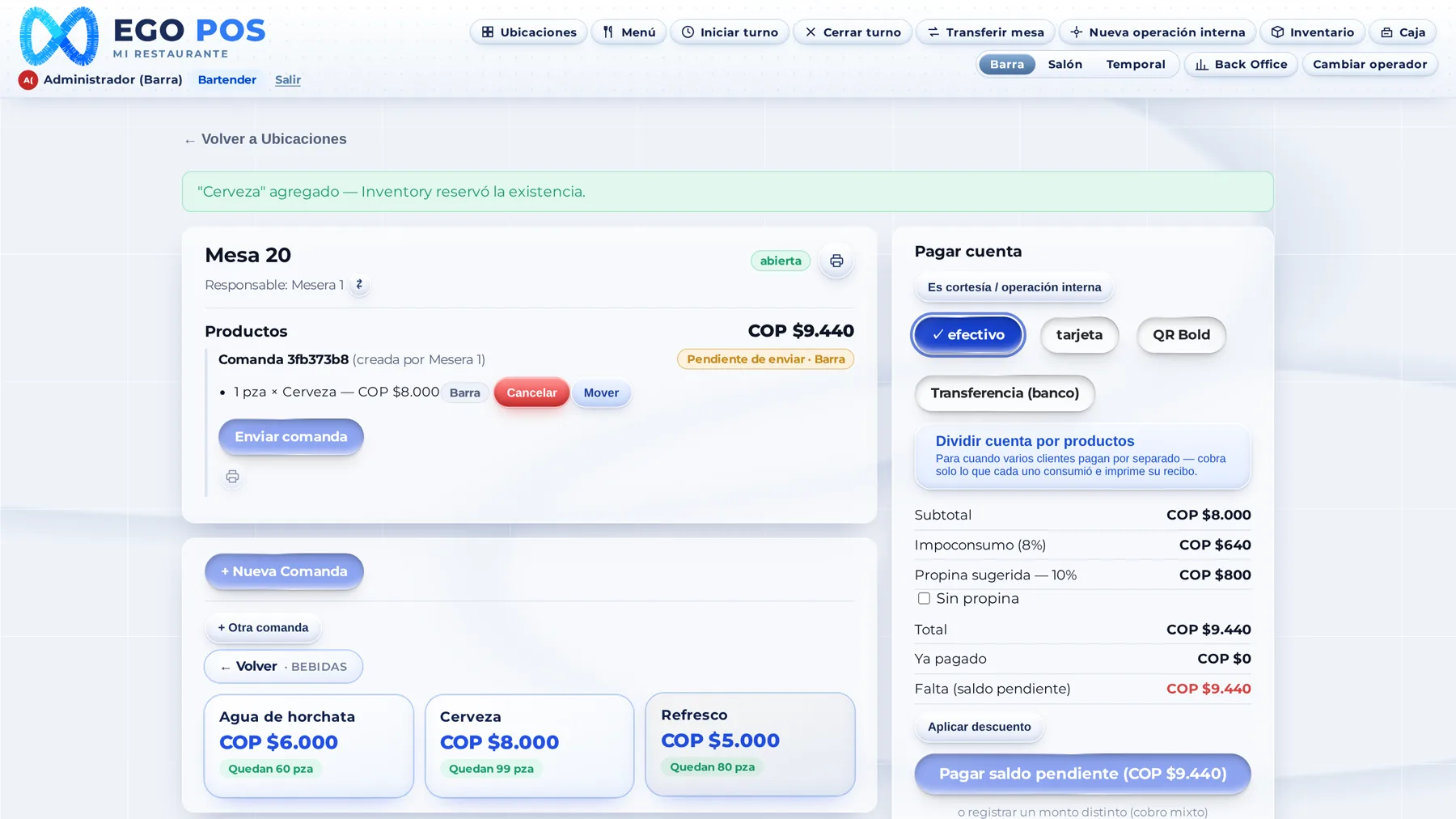The width and height of the screenshot is (1456, 819).
Task: Click Cerrar turno in the toolbar
Action: 853,32
